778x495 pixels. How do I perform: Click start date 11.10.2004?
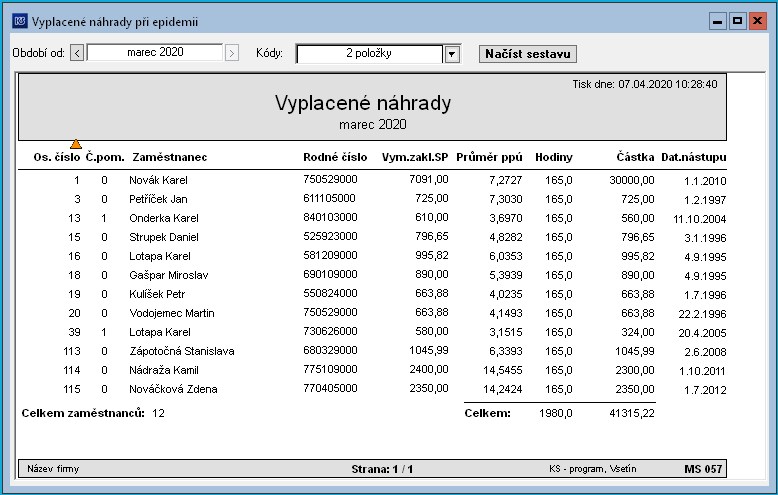point(700,219)
